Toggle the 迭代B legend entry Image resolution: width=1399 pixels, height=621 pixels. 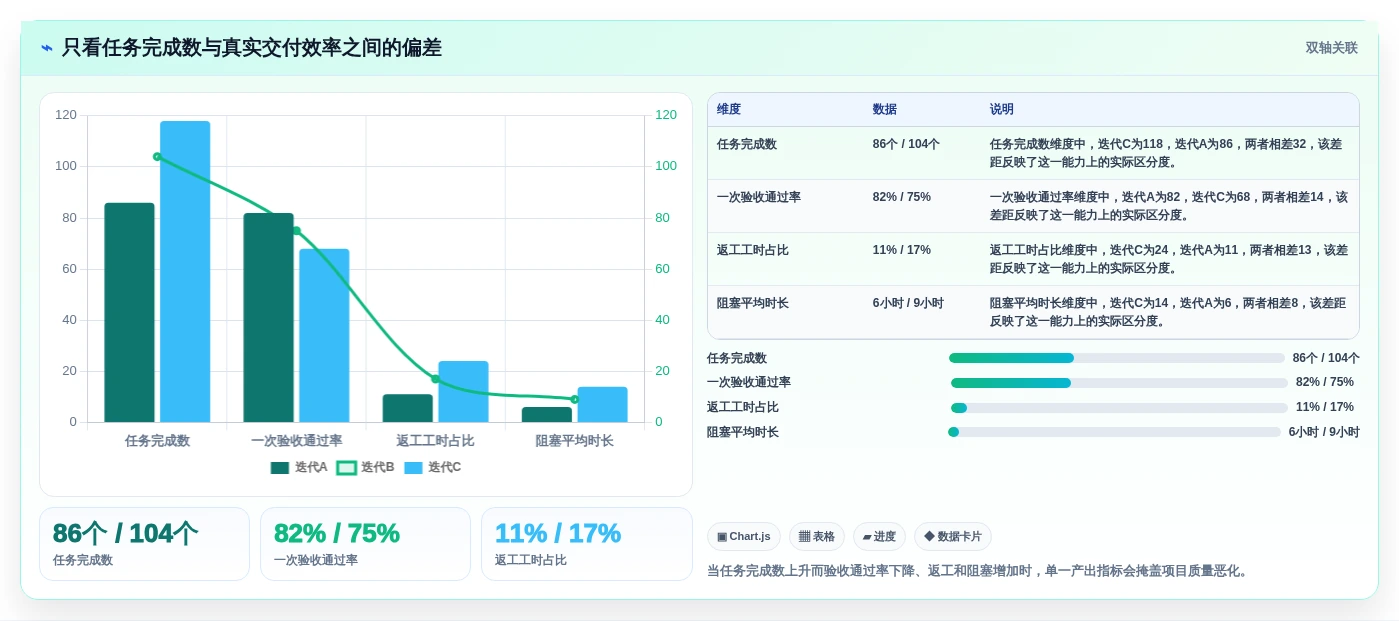tap(365, 467)
